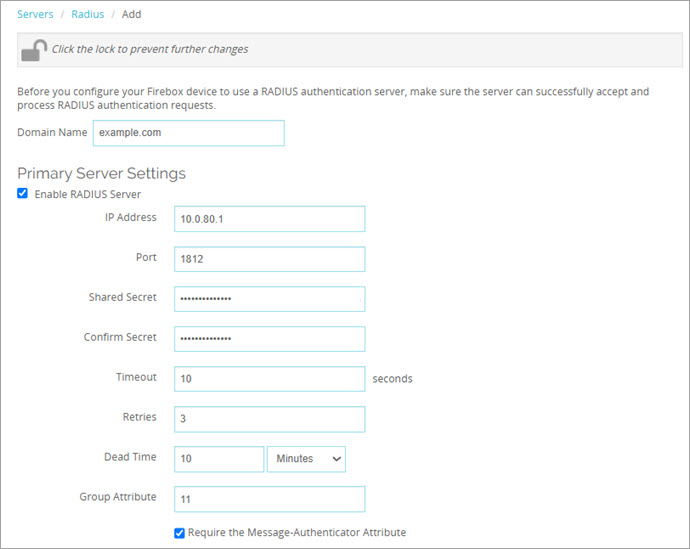Focus the Group Attribute field

tap(269, 499)
